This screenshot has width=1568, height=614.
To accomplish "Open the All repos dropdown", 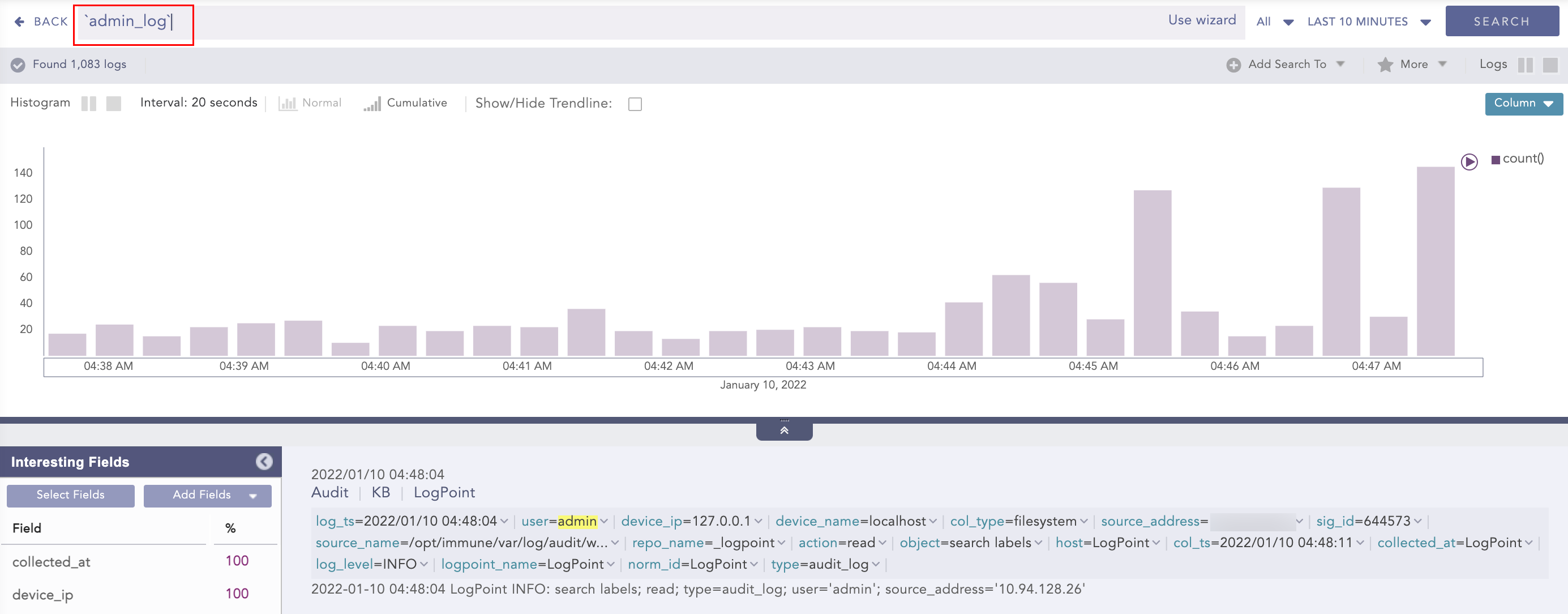I will (1275, 22).
